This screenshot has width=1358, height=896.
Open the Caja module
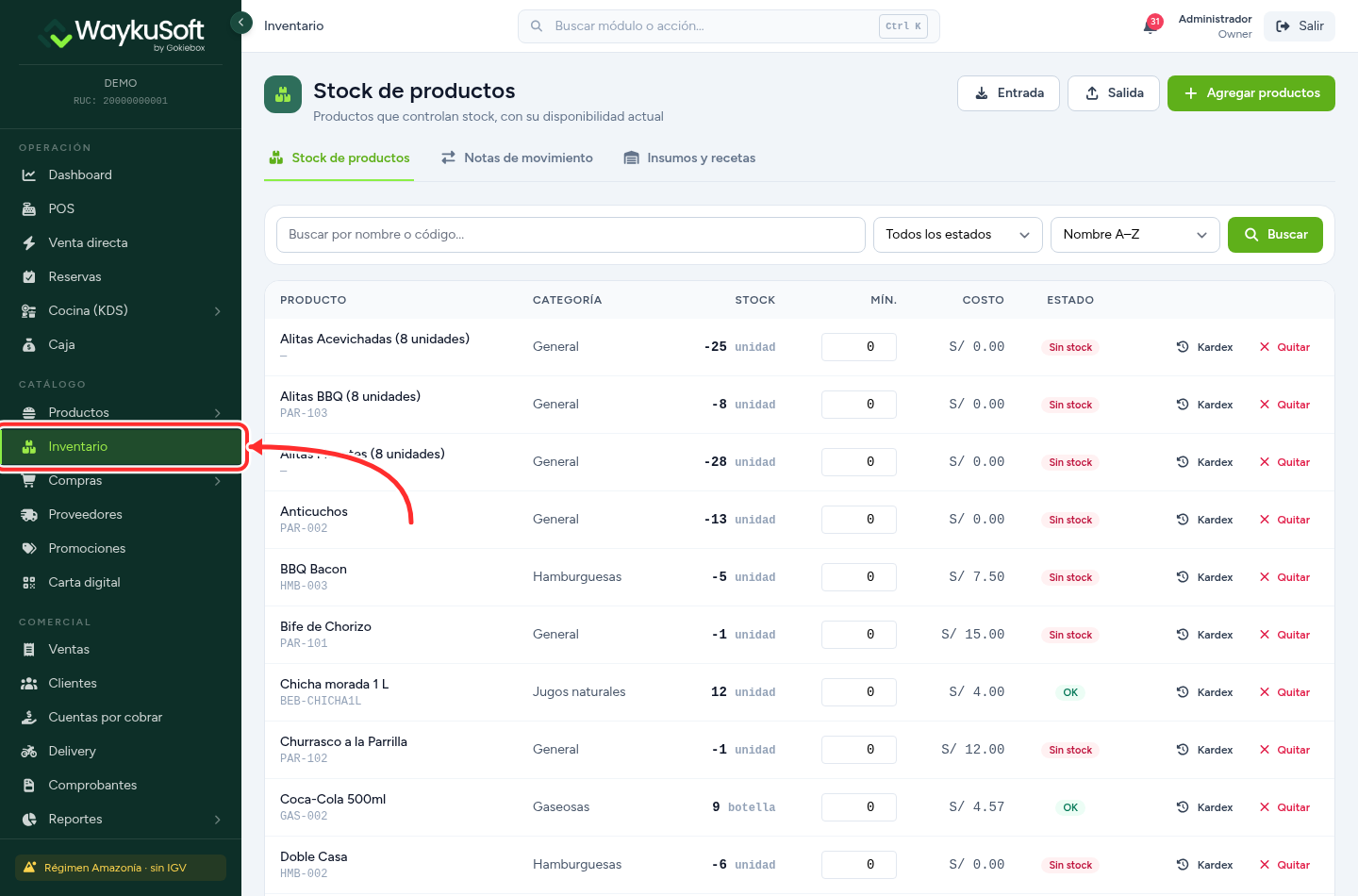tap(121, 344)
